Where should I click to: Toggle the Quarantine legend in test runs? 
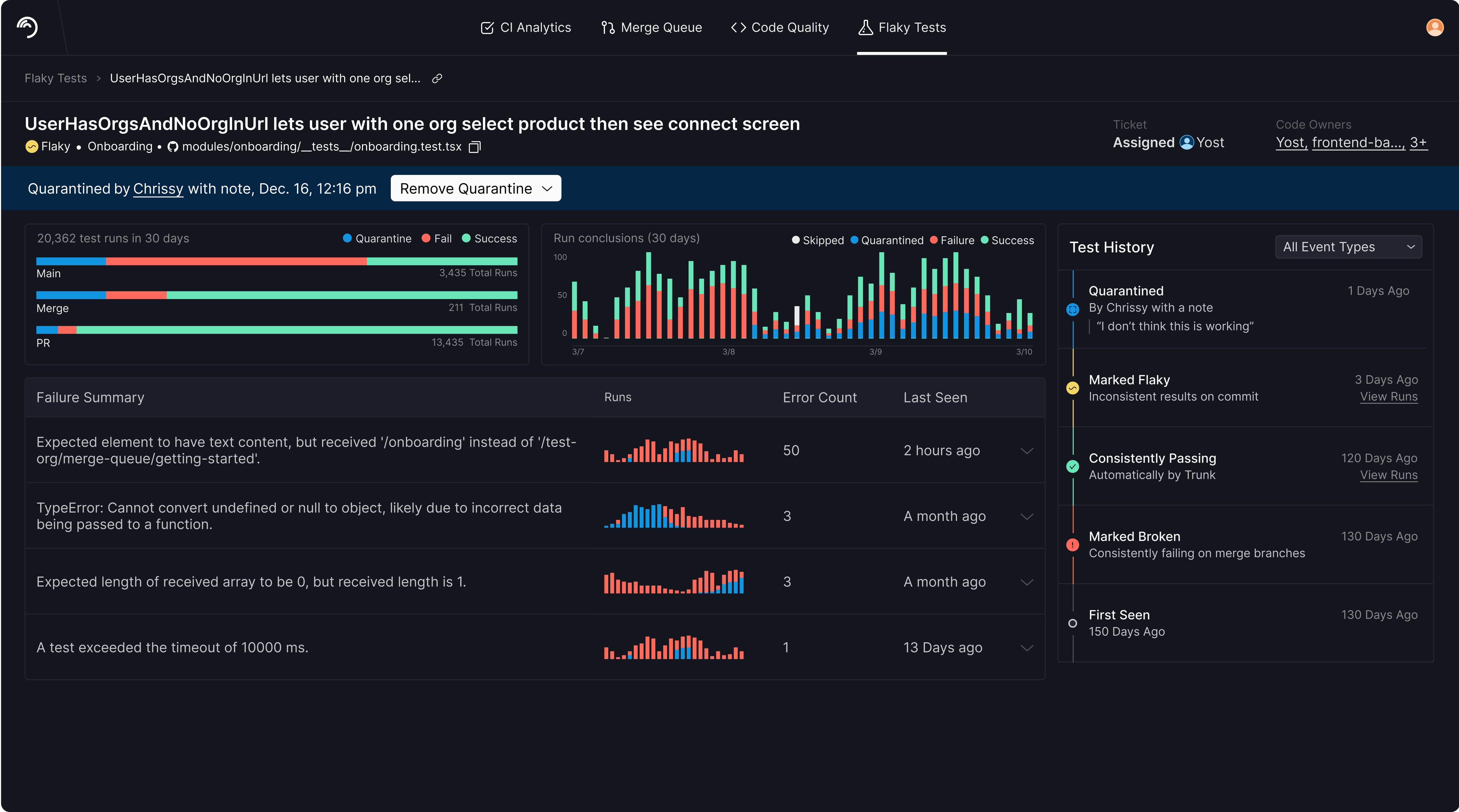tap(377, 239)
